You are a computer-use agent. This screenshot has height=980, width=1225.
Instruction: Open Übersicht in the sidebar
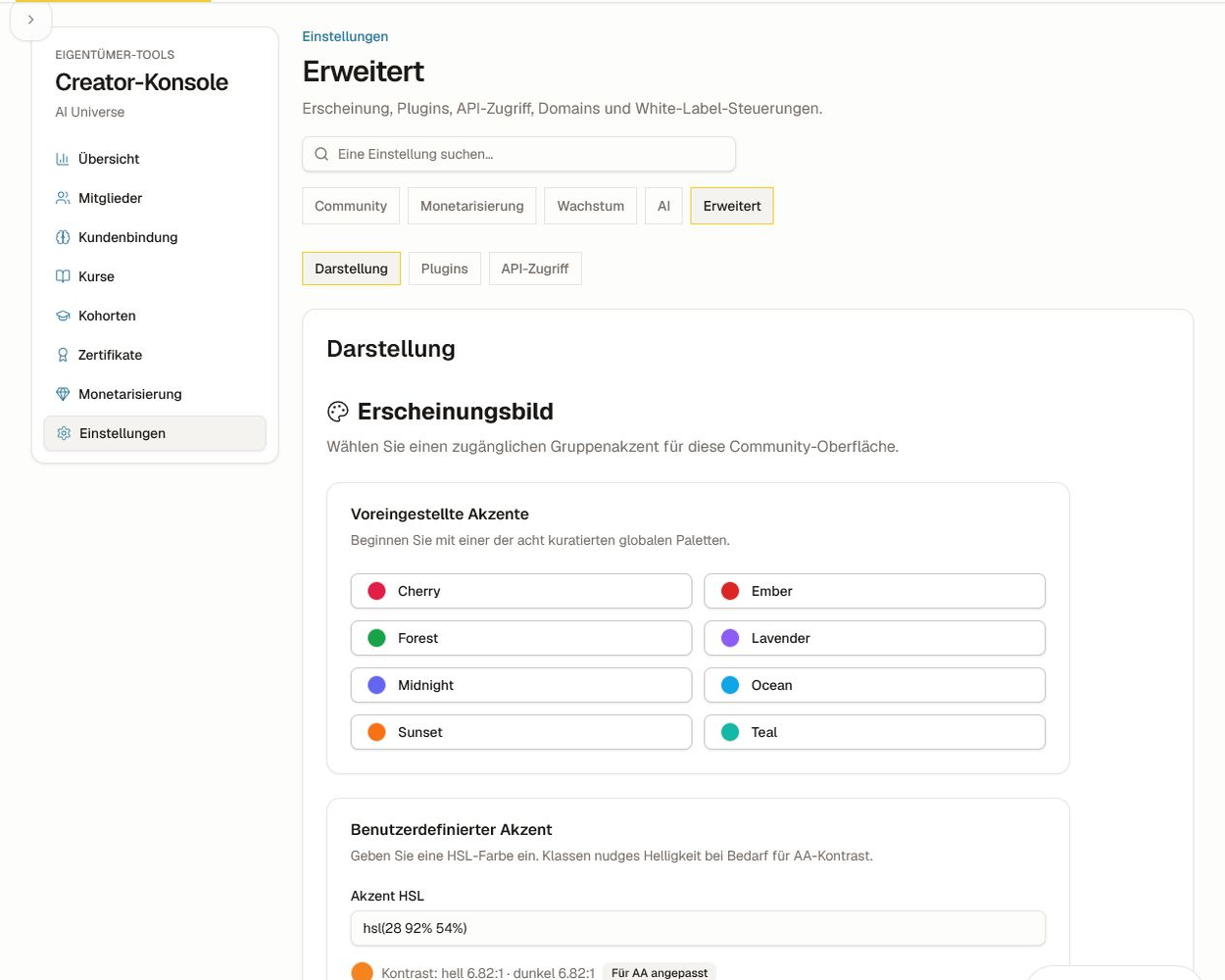click(155, 159)
